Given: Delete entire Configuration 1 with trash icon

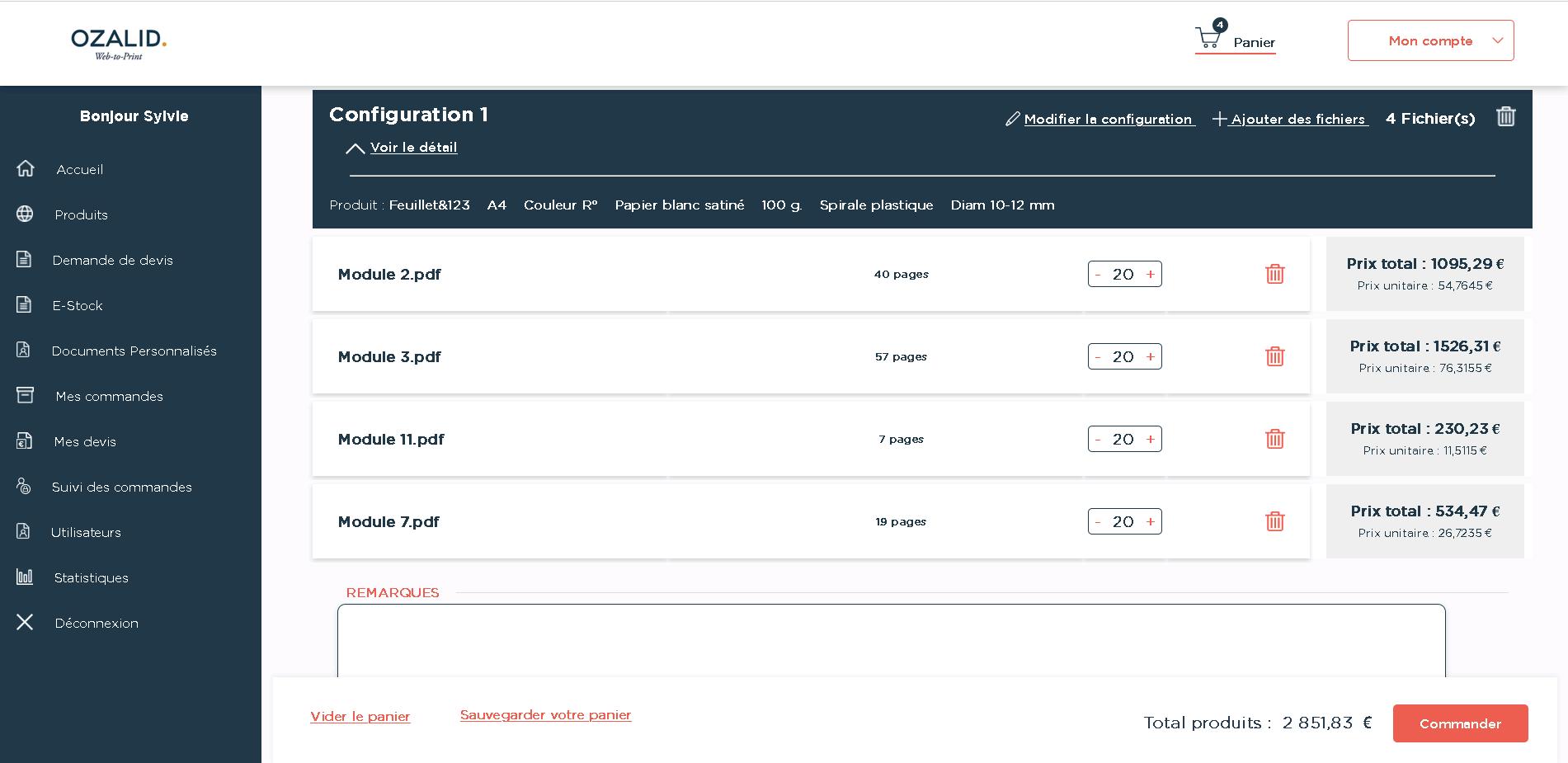Looking at the screenshot, I should (1505, 117).
